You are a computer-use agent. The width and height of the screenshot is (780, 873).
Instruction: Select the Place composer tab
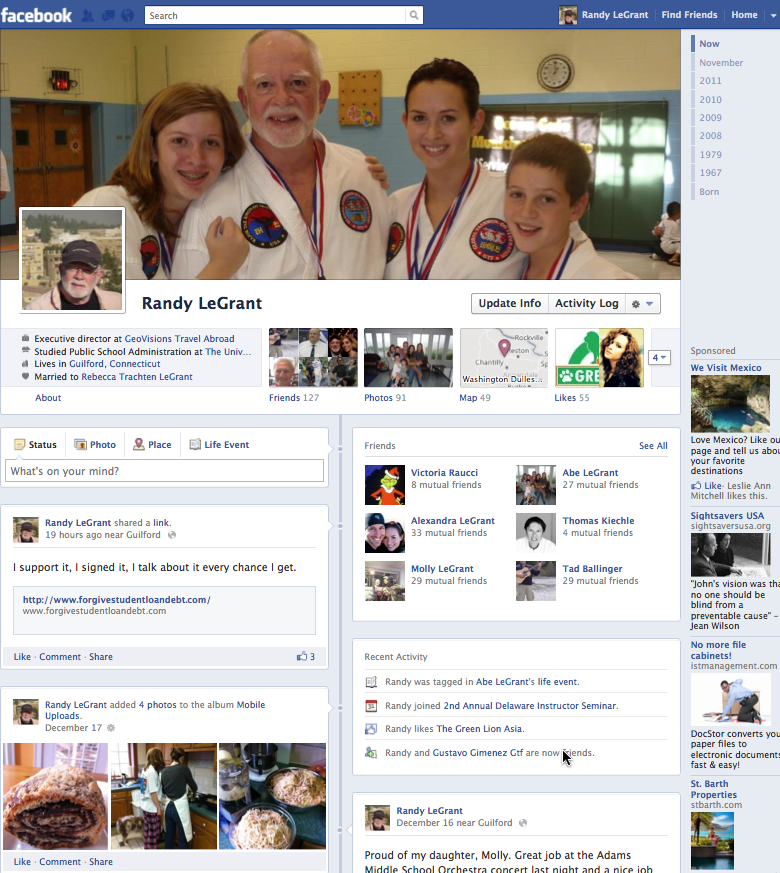(152, 444)
